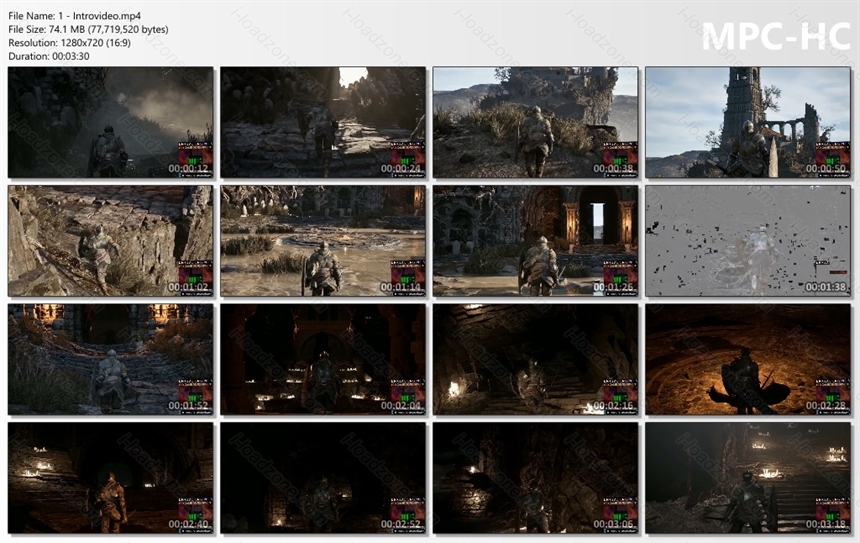Choose the thumbnail timestamped 00:02:40
Screen dimensions: 860x543
[111, 478]
